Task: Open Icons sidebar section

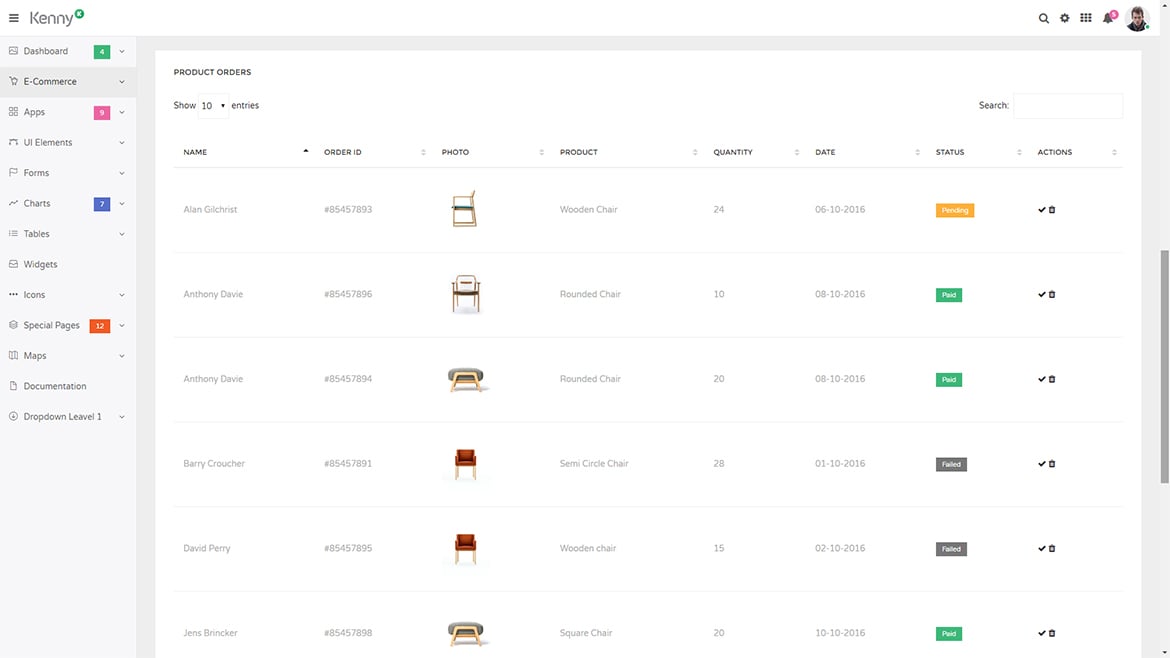Action: point(68,295)
